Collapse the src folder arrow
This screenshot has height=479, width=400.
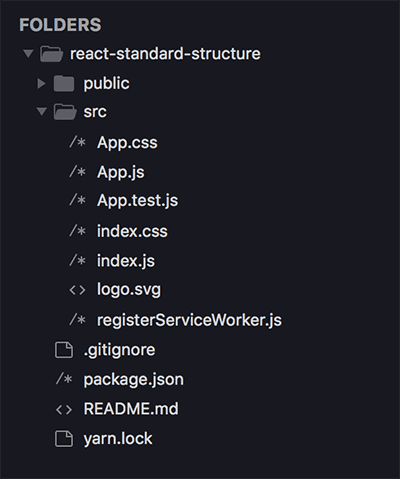click(x=42, y=111)
